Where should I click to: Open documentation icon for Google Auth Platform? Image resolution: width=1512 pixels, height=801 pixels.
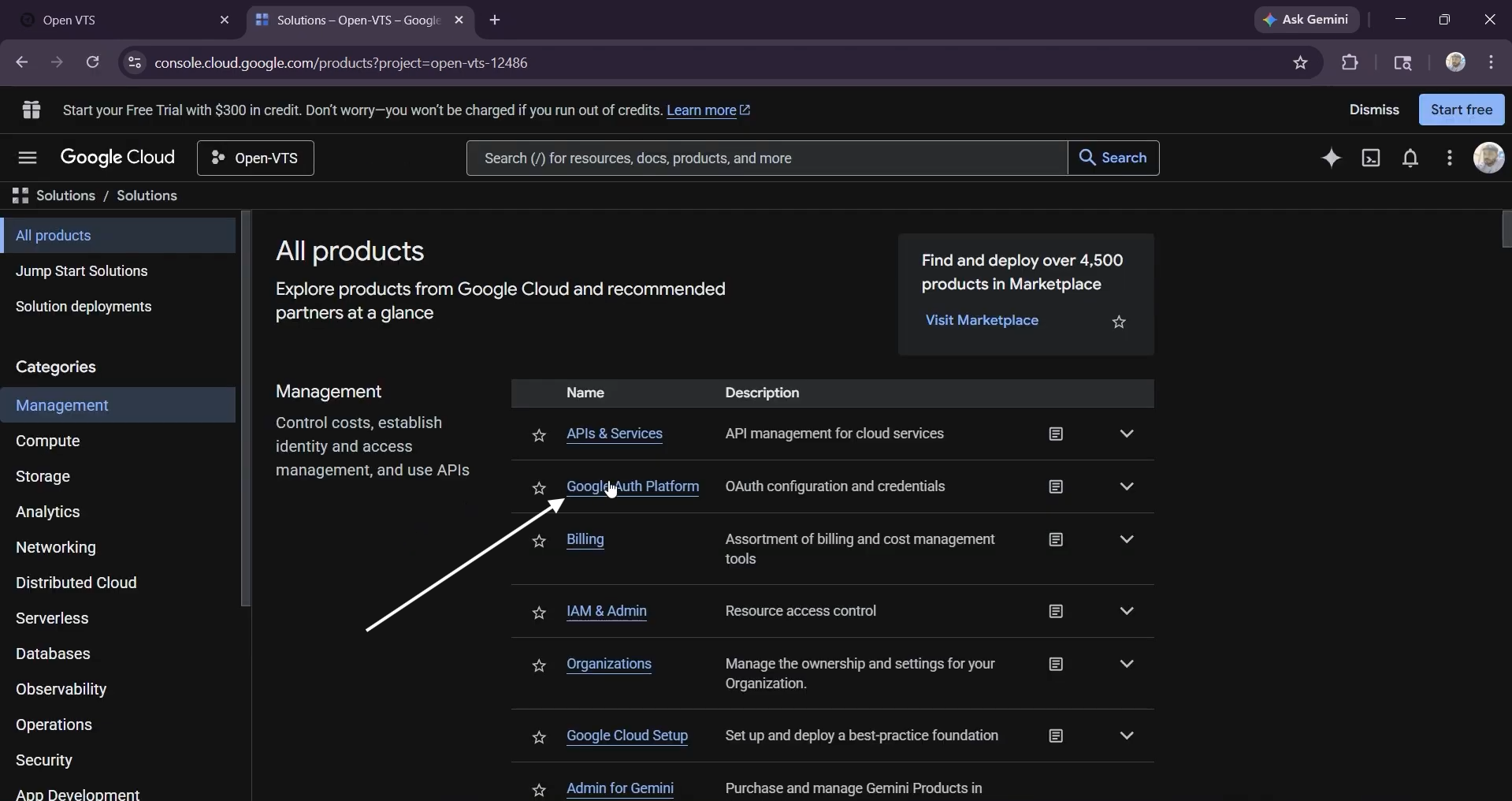[x=1057, y=487]
